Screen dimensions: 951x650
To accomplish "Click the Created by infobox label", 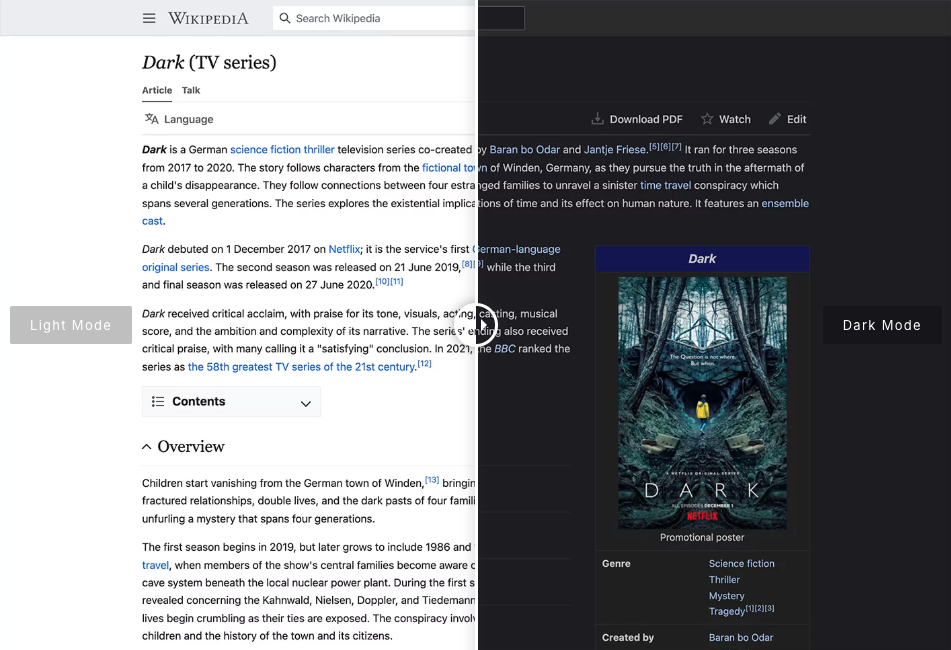I will tap(628, 638).
